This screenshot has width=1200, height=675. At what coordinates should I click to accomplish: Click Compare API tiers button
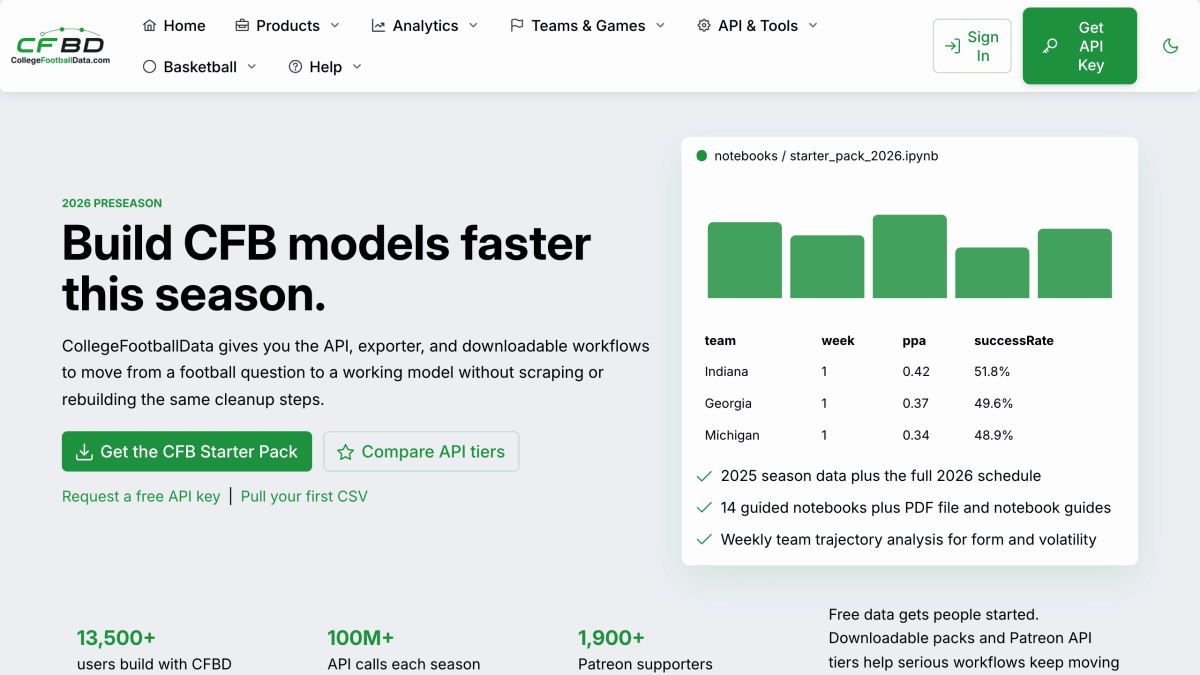421,452
